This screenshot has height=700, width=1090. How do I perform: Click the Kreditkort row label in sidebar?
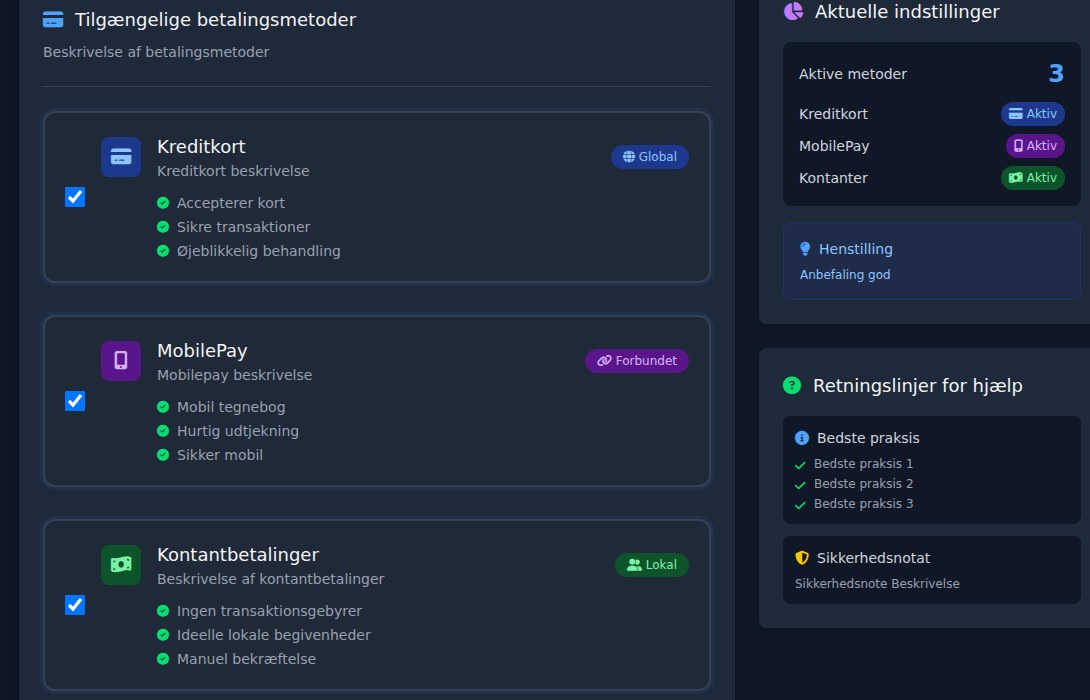pos(833,114)
